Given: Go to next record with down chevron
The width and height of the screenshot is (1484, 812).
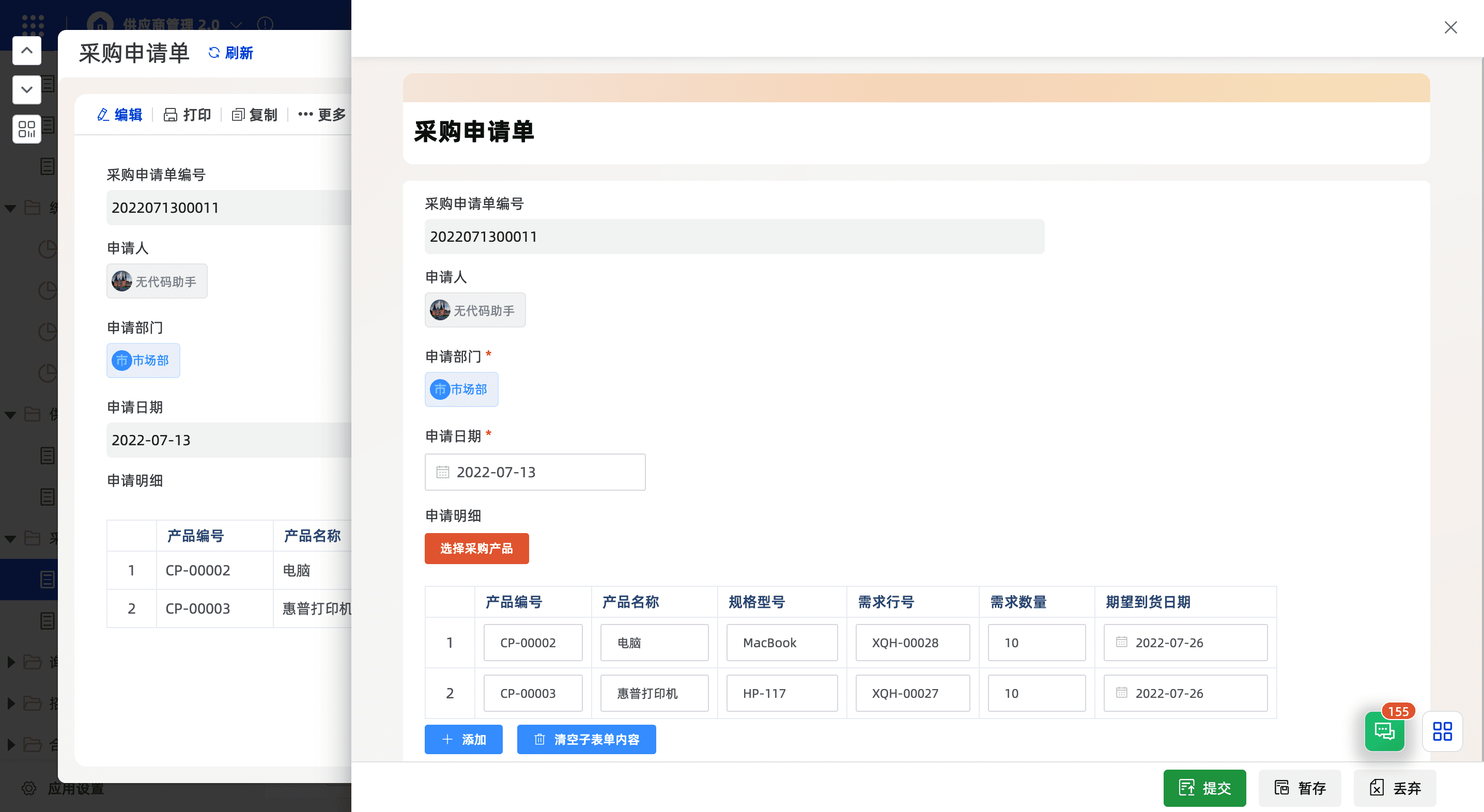Looking at the screenshot, I should pos(26,90).
